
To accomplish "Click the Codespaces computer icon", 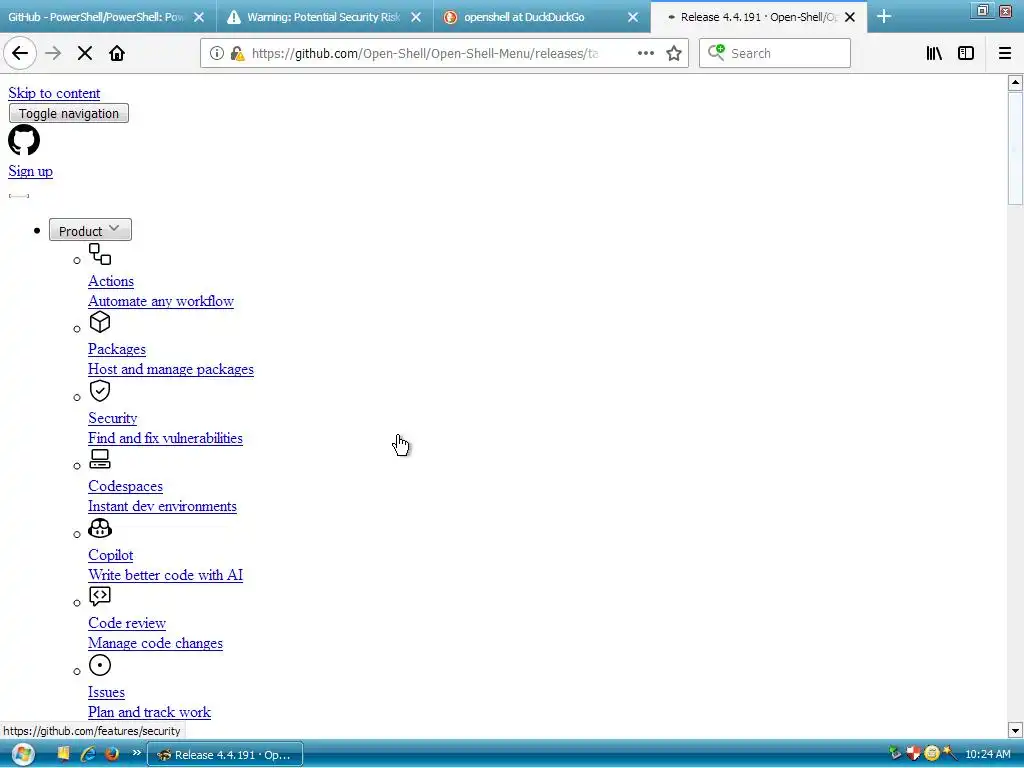I will point(100,459).
